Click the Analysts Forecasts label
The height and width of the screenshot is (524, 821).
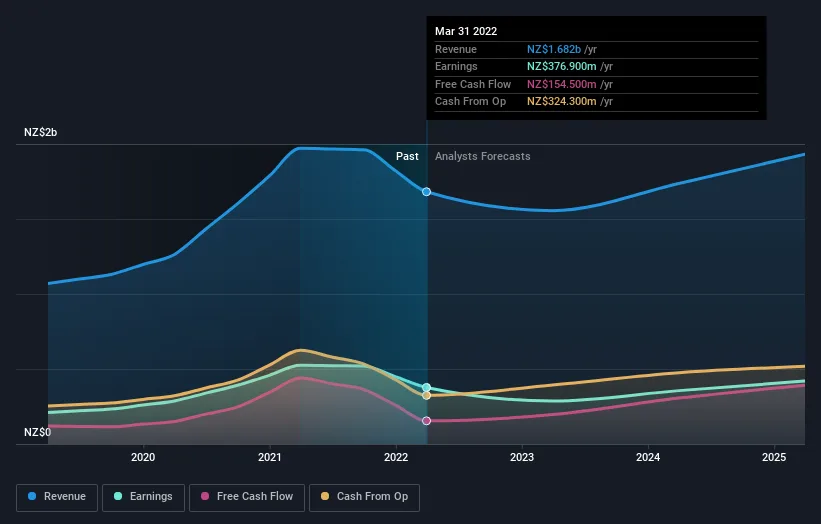coord(482,156)
